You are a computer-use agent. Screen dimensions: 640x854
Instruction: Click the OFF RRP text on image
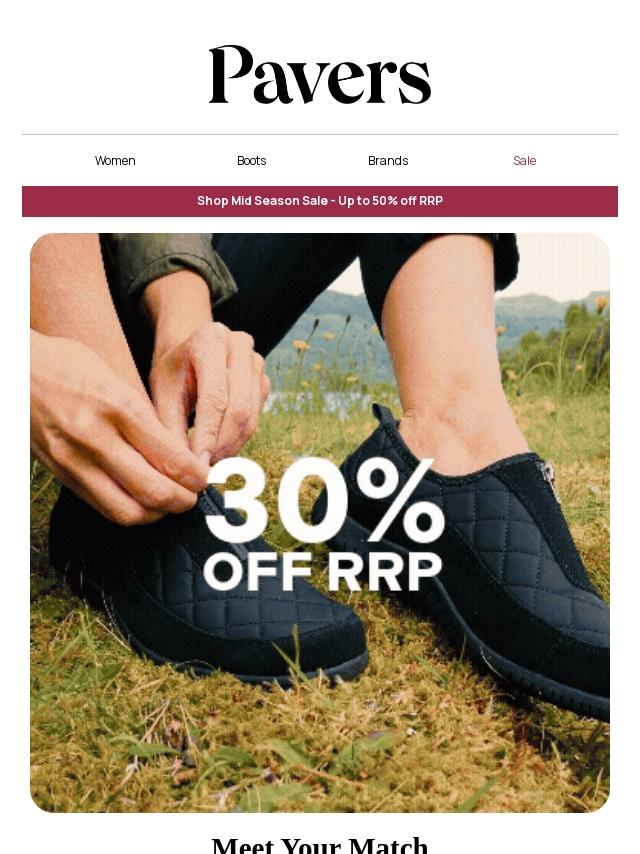click(322, 572)
